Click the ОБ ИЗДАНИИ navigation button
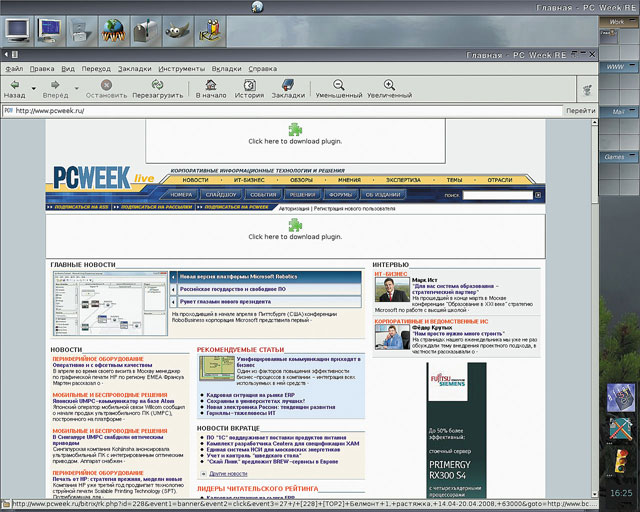Image resolution: width=640 pixels, height=512 pixels. (382, 195)
